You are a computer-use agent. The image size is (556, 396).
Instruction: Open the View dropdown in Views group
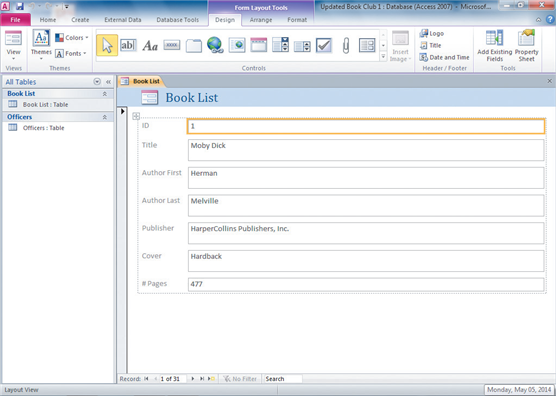point(13,45)
